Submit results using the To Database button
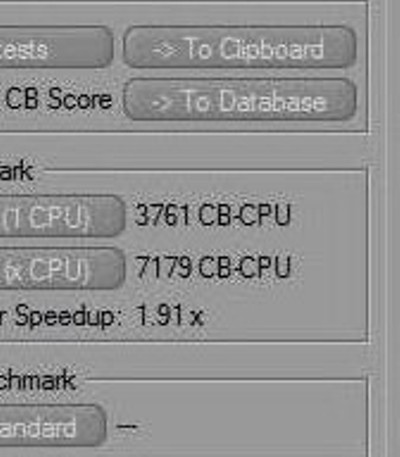The width and height of the screenshot is (400, 457). [240, 99]
